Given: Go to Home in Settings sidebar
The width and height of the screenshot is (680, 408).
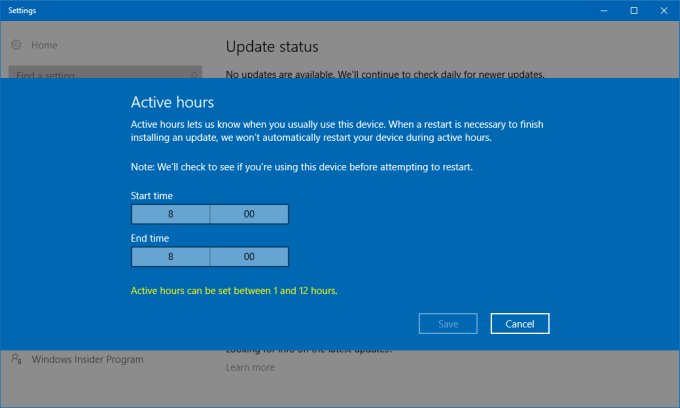Looking at the screenshot, I should click(x=44, y=45).
